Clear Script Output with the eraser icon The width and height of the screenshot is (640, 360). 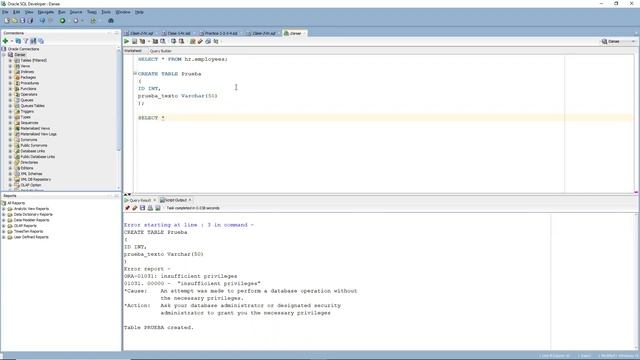click(135, 208)
